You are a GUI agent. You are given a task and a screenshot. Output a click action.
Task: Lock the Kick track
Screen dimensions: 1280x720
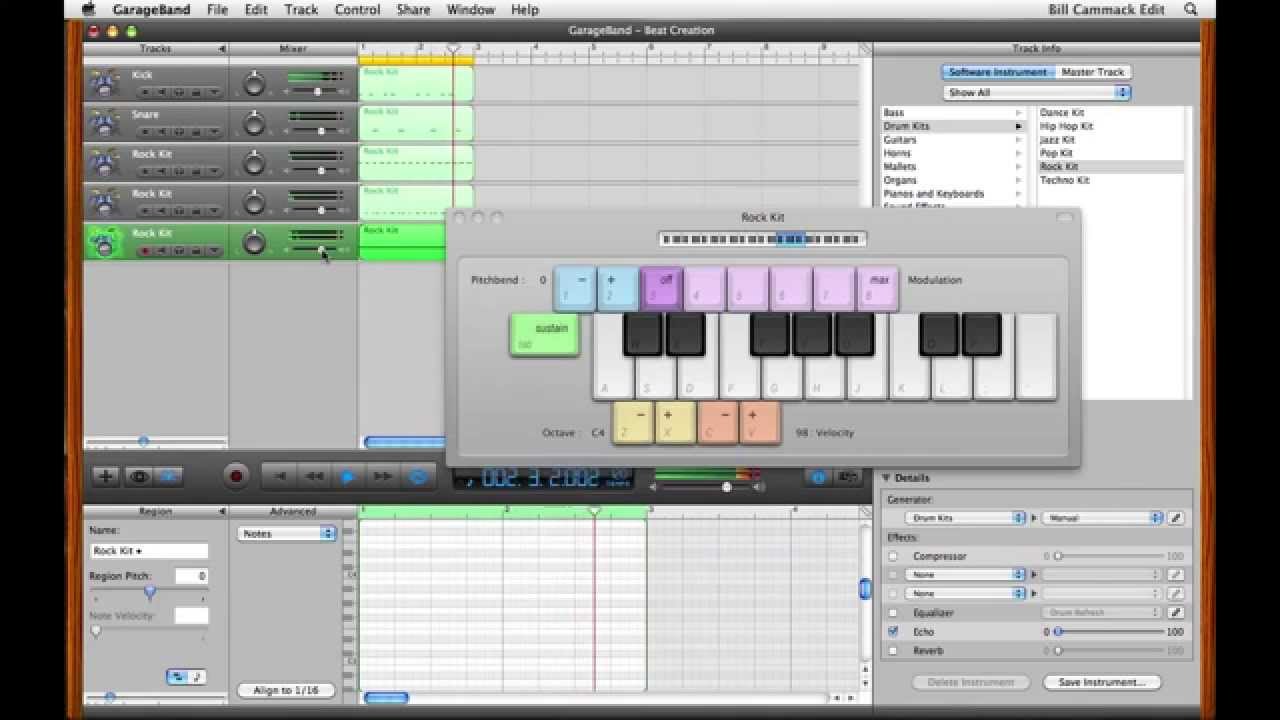197,93
